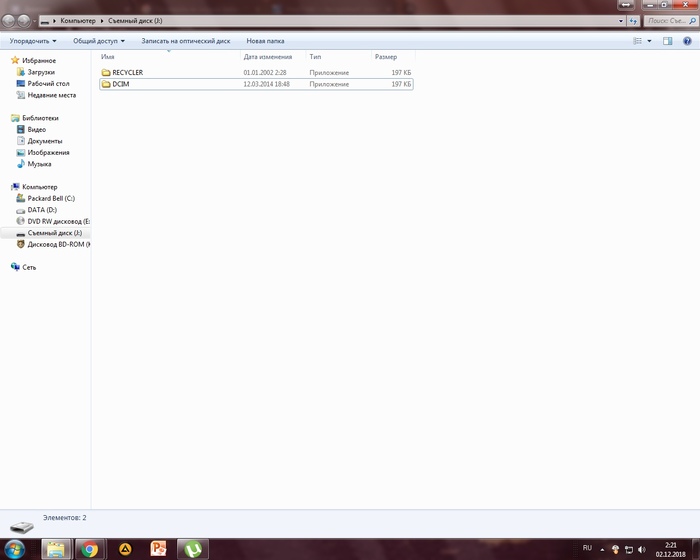
Task: Expand the view options dropdown arrow
Action: point(649,41)
